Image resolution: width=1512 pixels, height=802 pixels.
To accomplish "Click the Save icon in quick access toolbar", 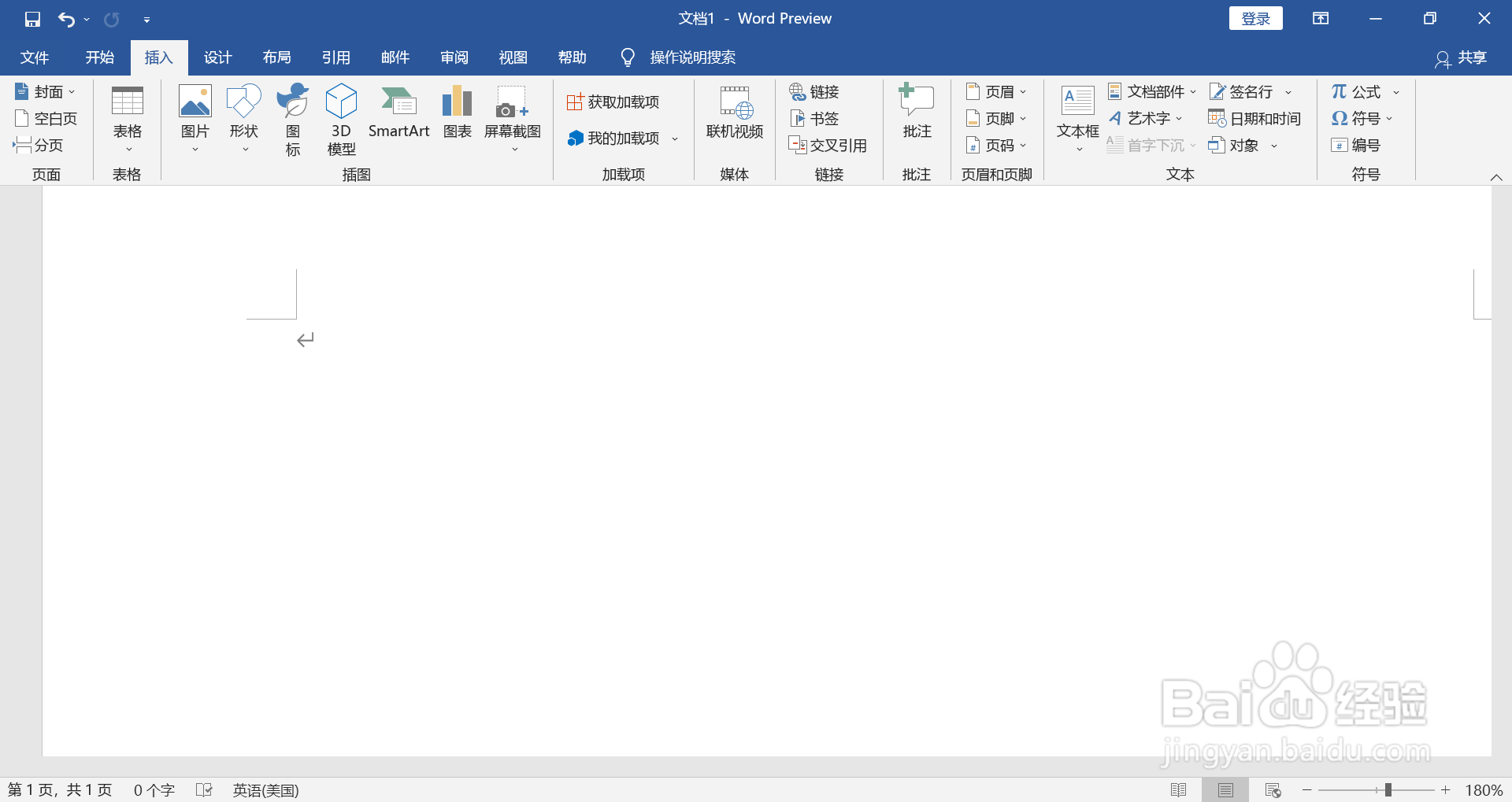I will coord(32,19).
